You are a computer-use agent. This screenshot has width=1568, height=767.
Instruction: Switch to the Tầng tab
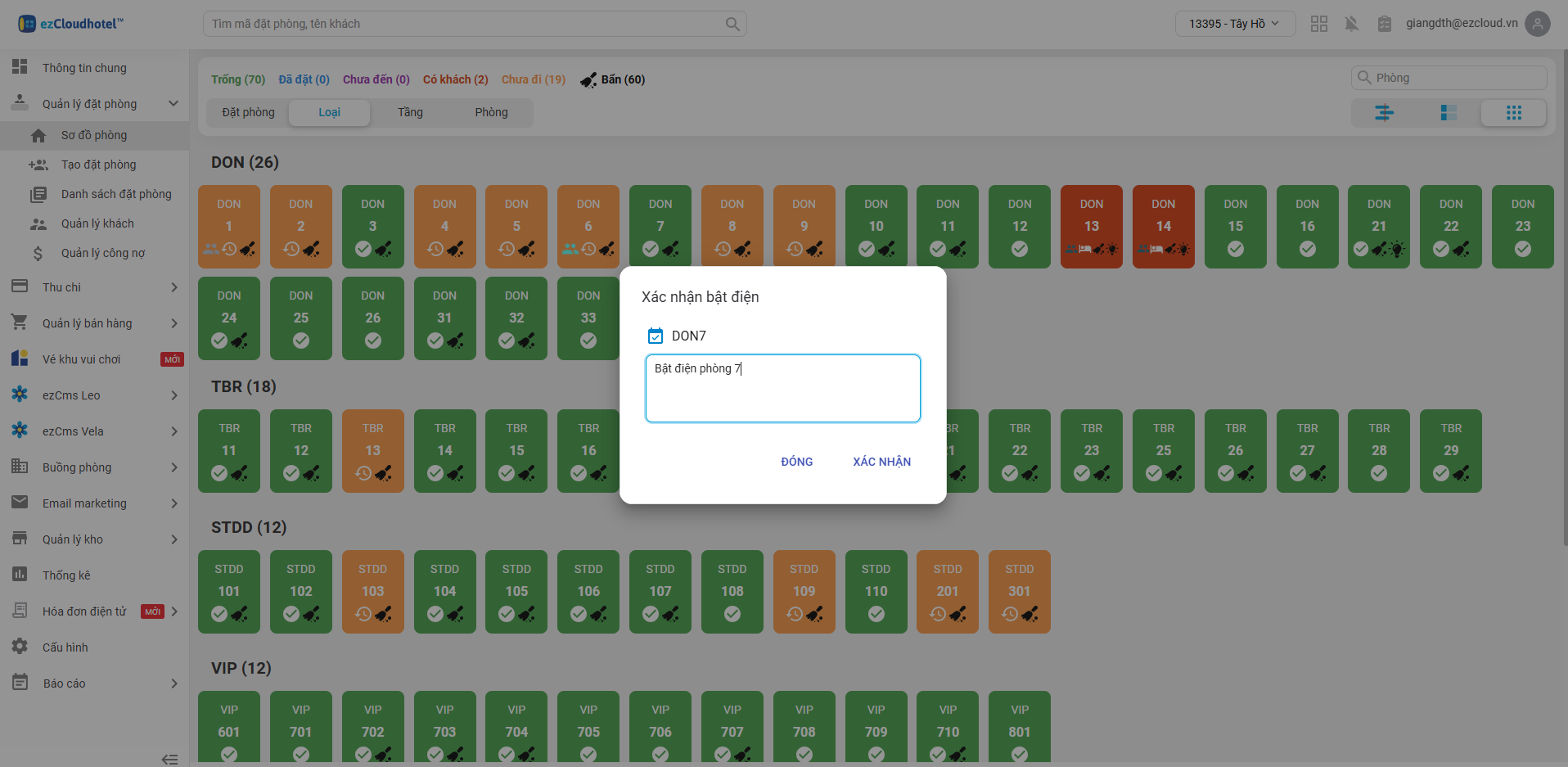(410, 112)
